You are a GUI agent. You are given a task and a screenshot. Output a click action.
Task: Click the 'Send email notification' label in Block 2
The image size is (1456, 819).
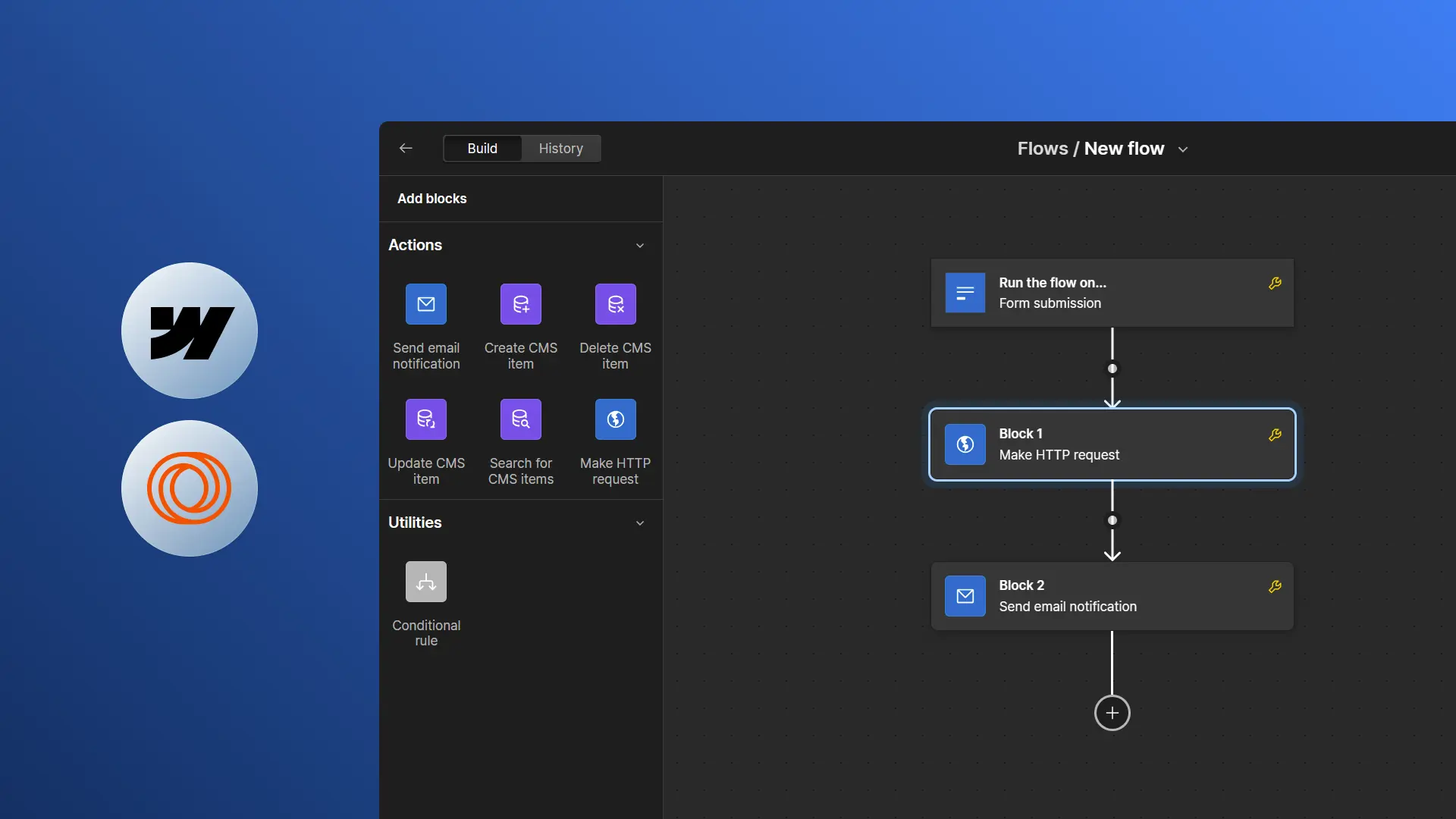[1068, 607]
